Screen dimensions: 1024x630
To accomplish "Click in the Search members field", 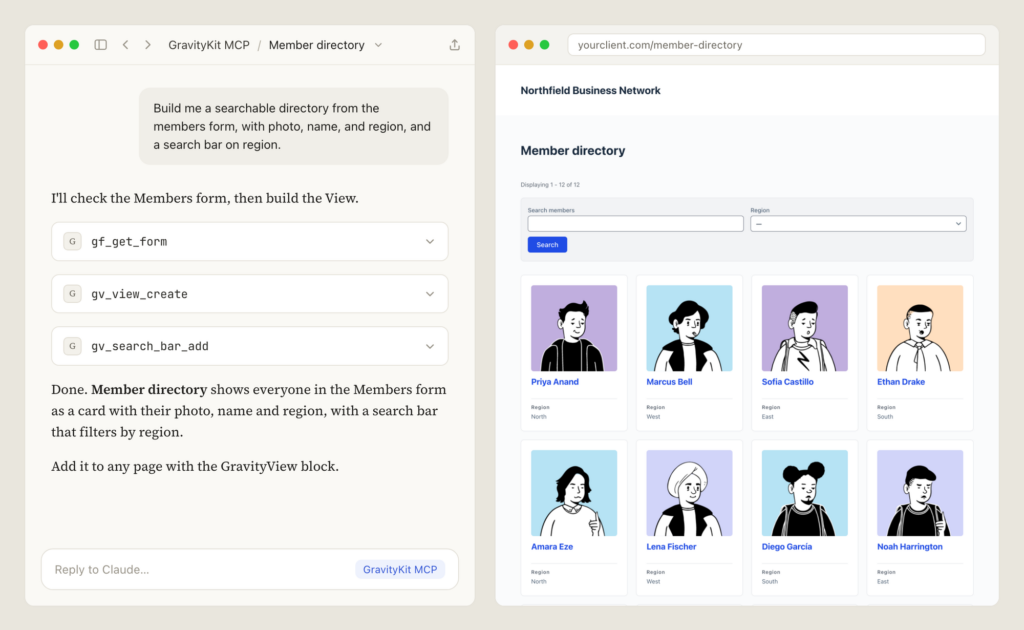I will [x=635, y=224].
